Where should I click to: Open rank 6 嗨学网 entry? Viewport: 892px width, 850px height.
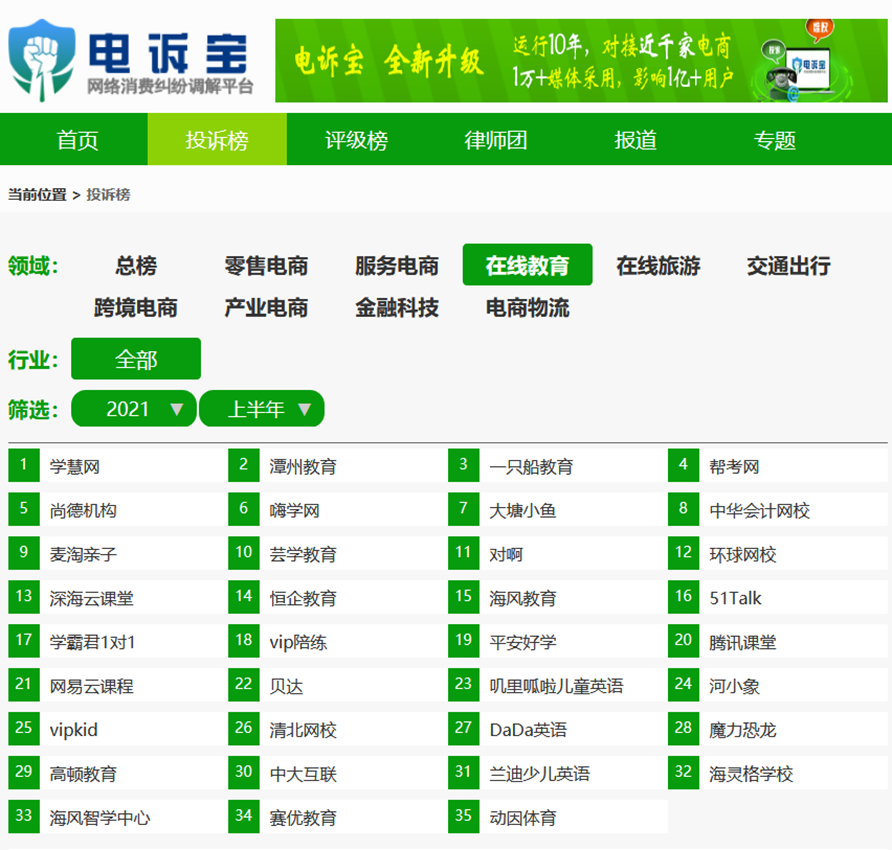pyautogui.click(x=338, y=509)
